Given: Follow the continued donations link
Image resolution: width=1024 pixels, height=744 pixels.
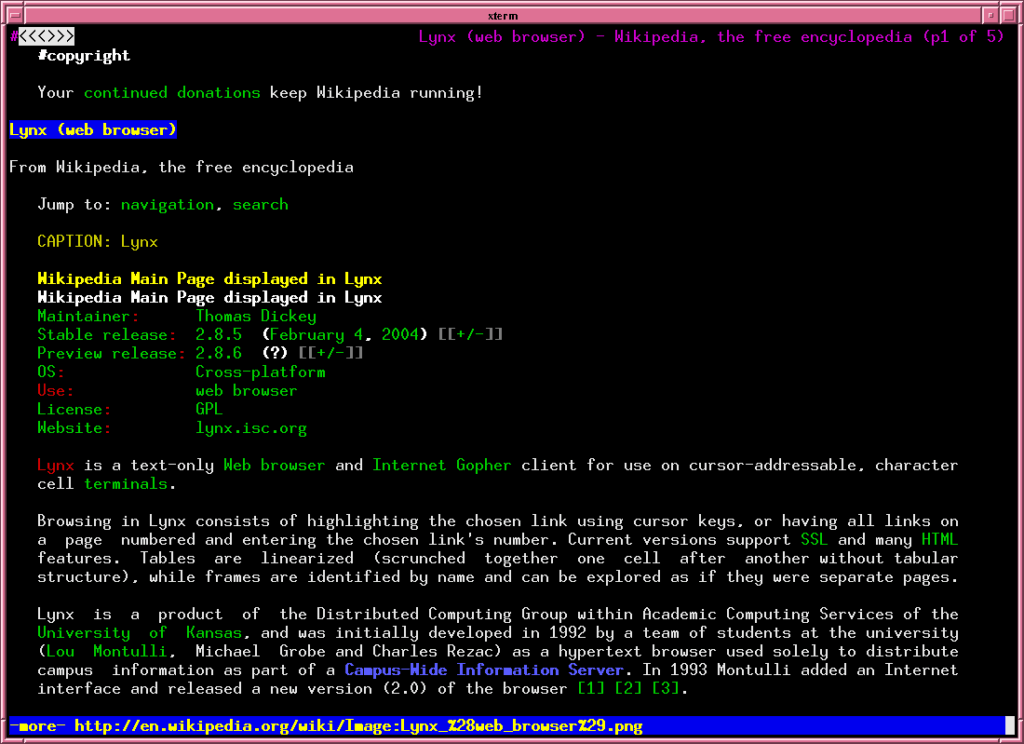Looking at the screenshot, I should pyautogui.click(x=172, y=93).
